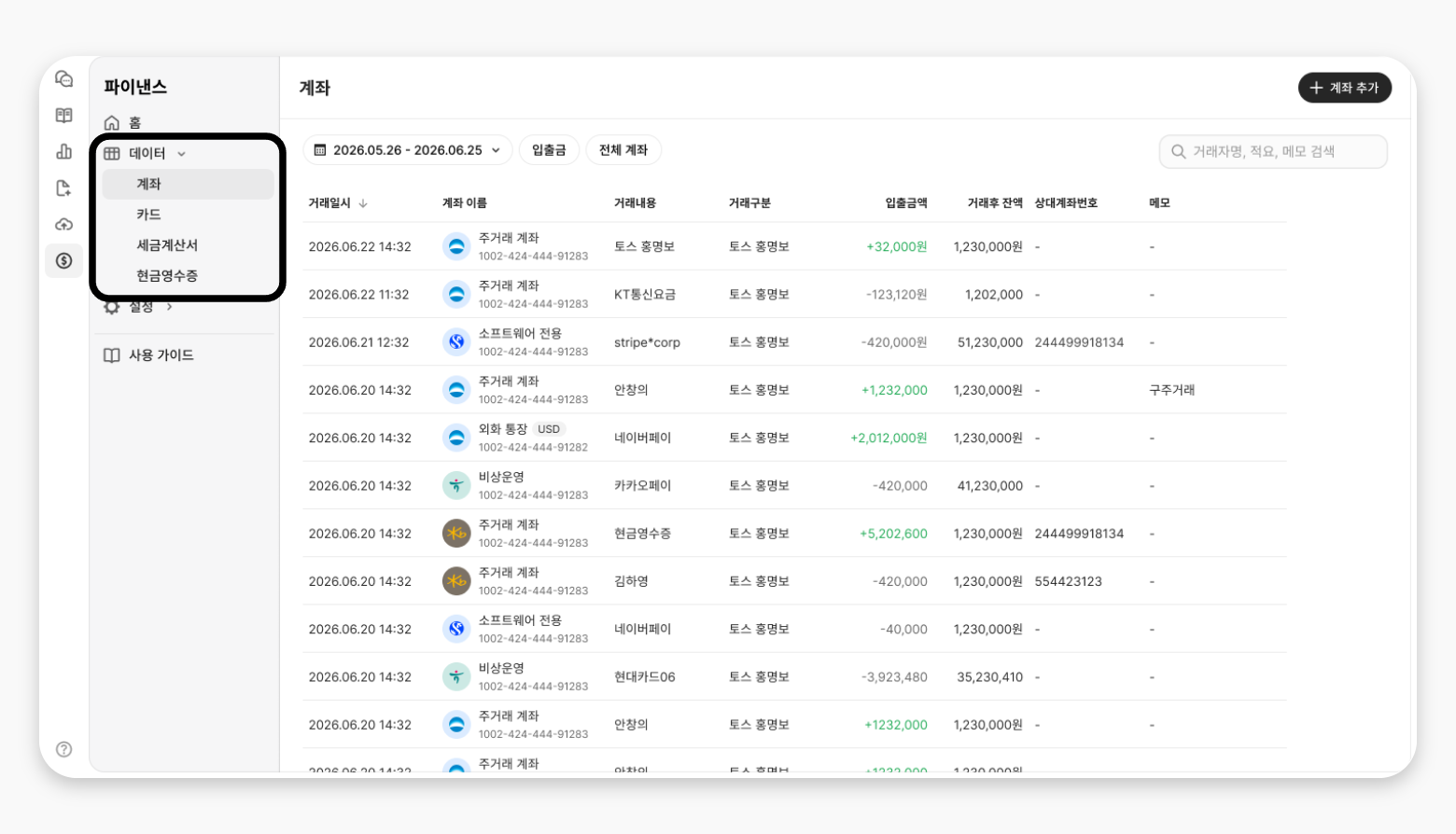Click the 거래구분 column header

750,203
